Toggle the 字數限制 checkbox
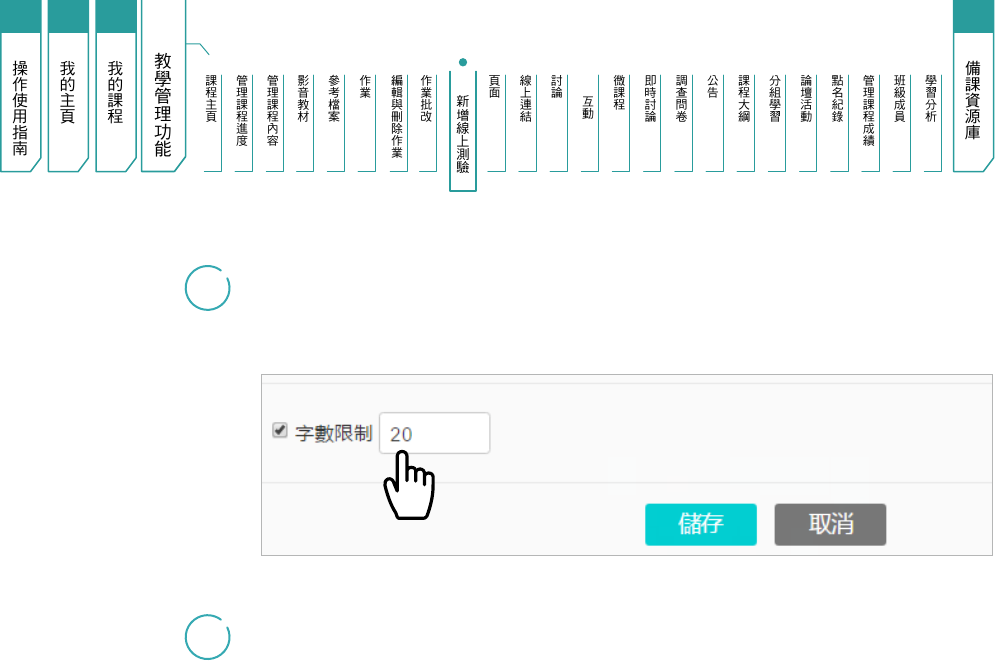Image resolution: width=995 pixels, height=661 pixels. click(280, 430)
